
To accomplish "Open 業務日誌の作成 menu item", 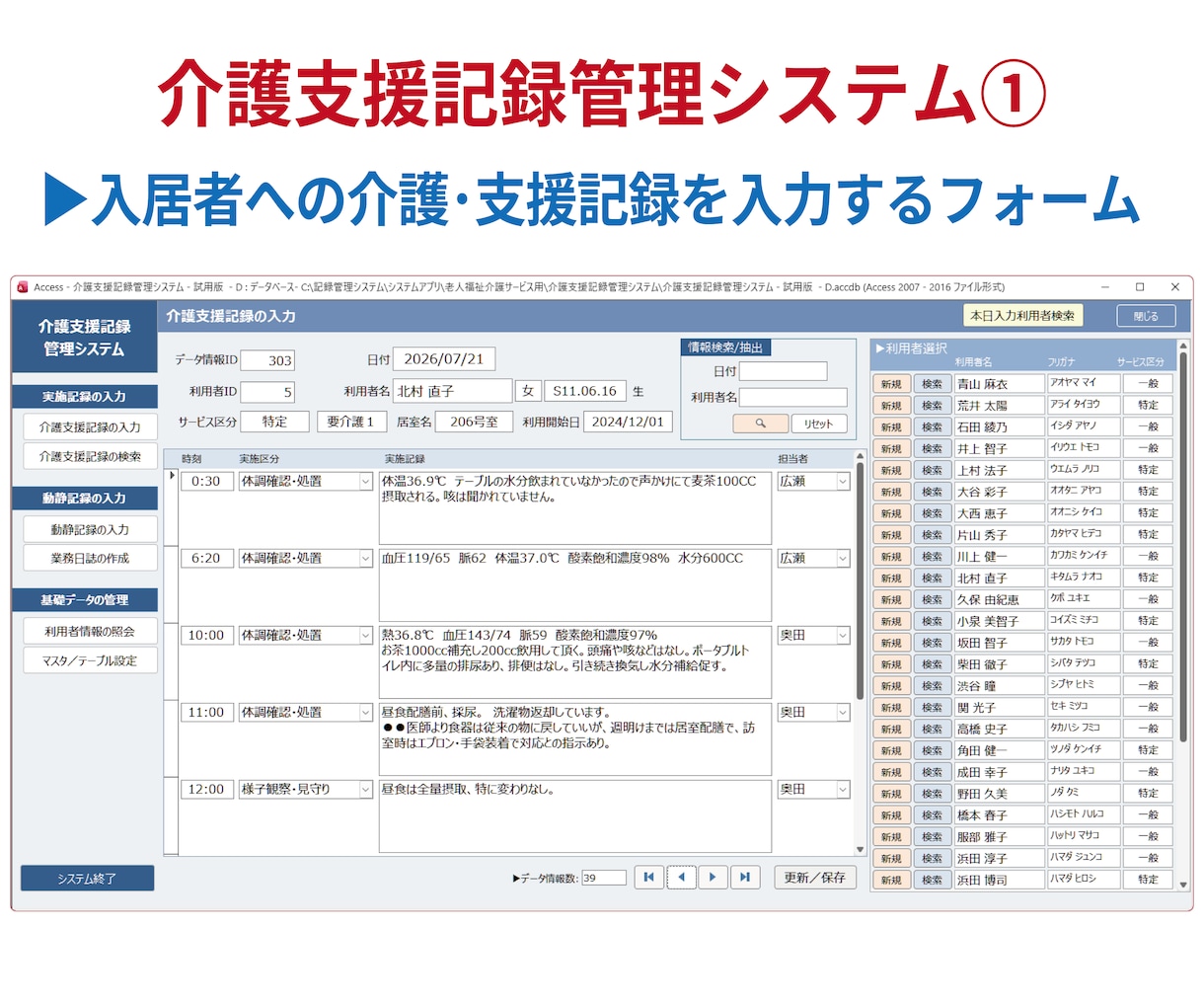I will point(90,558).
